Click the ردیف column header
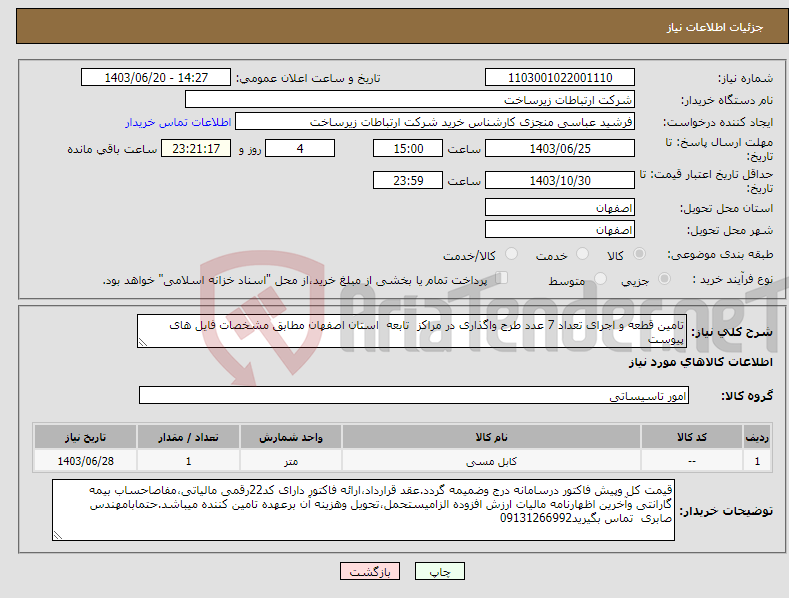The image size is (789, 598). [757, 437]
